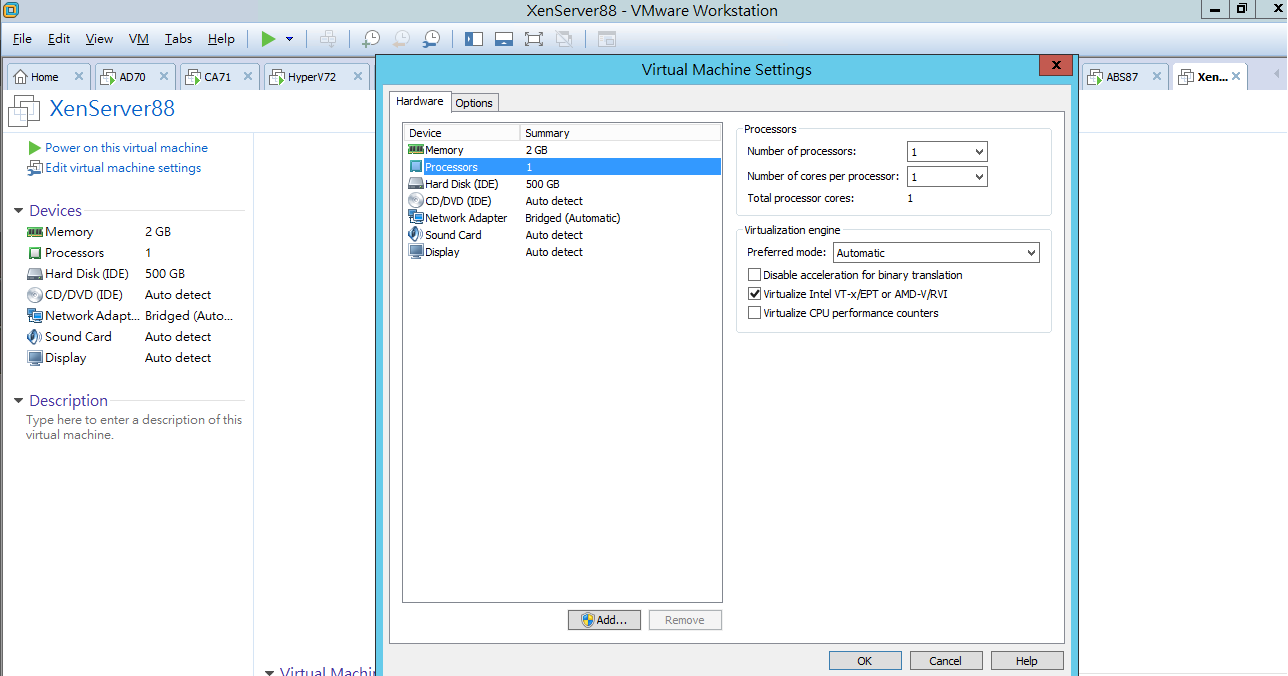Open the File menu
The width and height of the screenshot is (1288, 676).
click(22, 39)
